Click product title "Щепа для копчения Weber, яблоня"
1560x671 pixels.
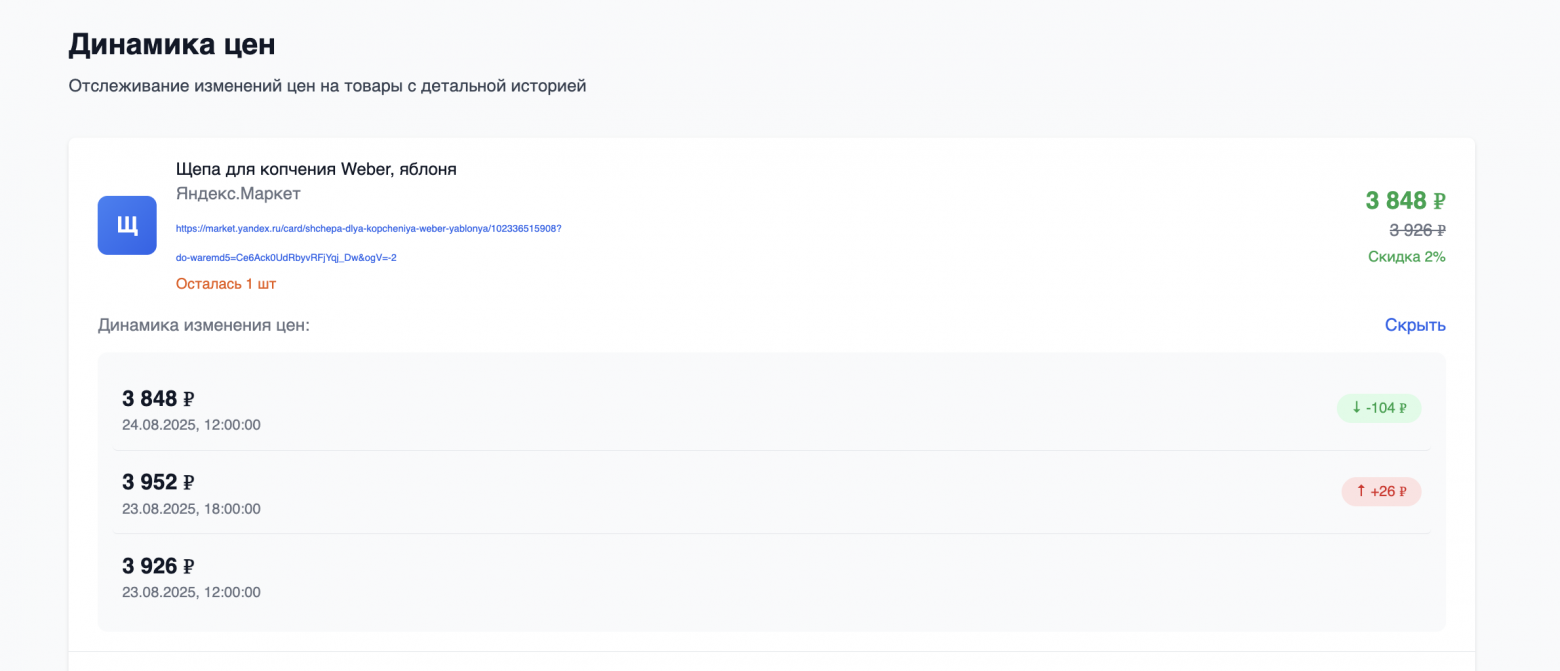[316, 169]
